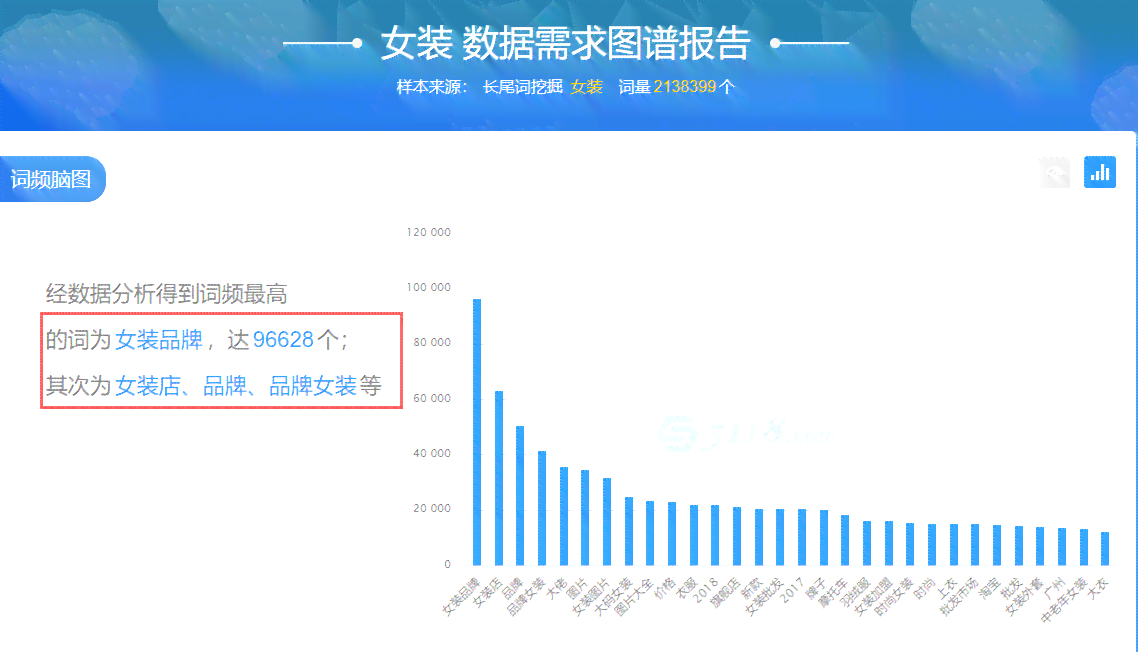The image size is (1138, 652).
Task: Click the 批发市场 x-axis label
Action: tap(959, 595)
